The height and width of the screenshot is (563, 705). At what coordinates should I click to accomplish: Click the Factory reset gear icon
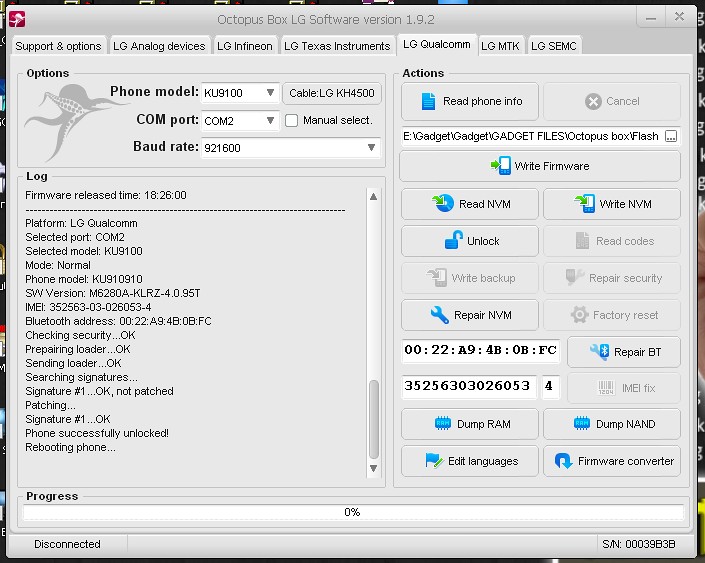[x=580, y=315]
